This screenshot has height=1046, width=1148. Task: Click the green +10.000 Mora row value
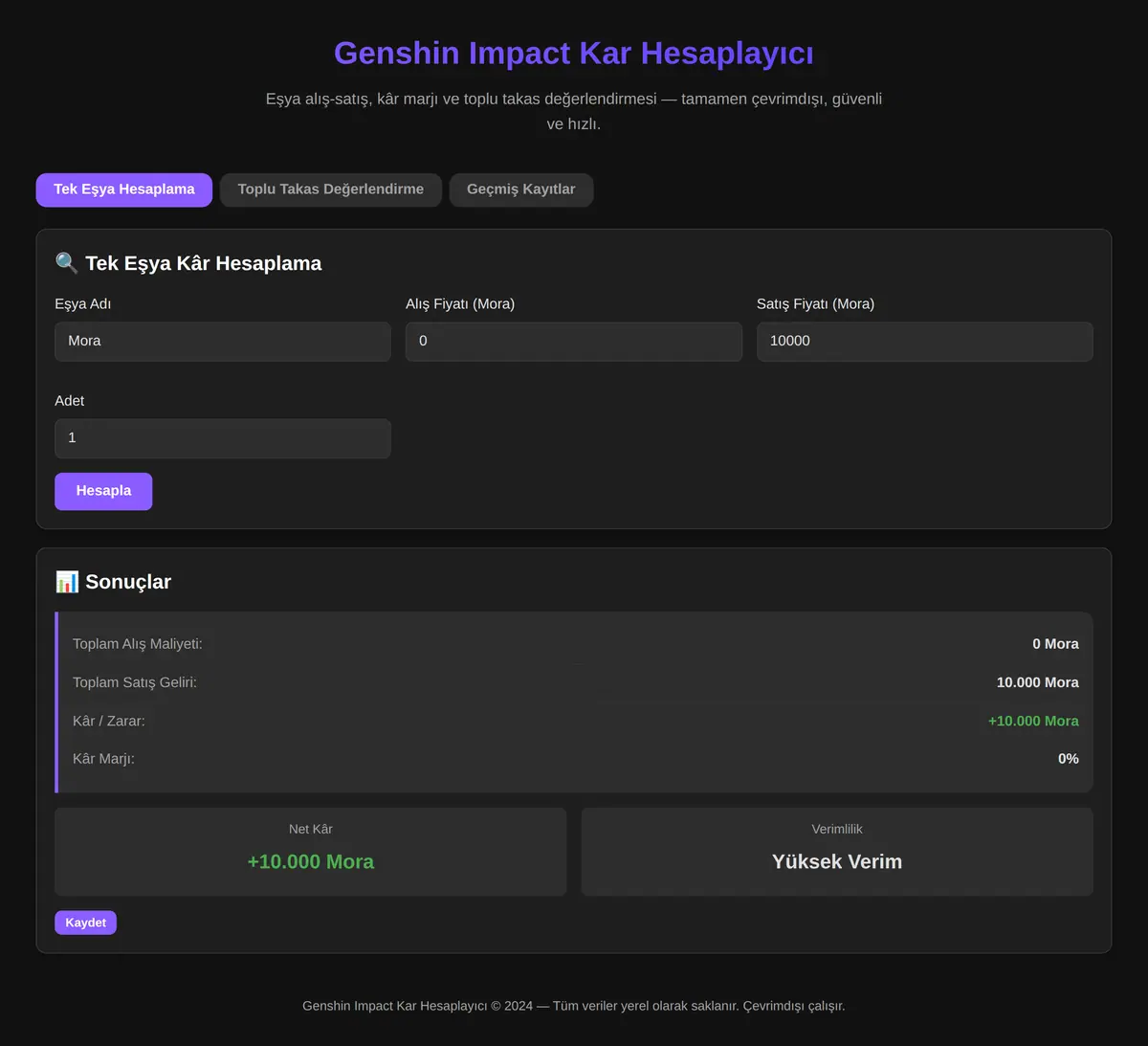coord(1033,721)
